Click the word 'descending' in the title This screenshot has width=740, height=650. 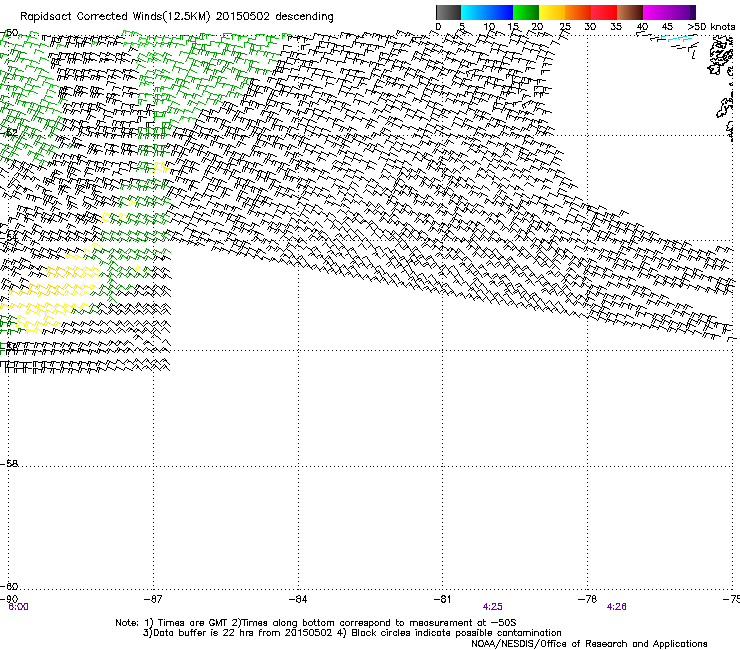click(x=304, y=17)
